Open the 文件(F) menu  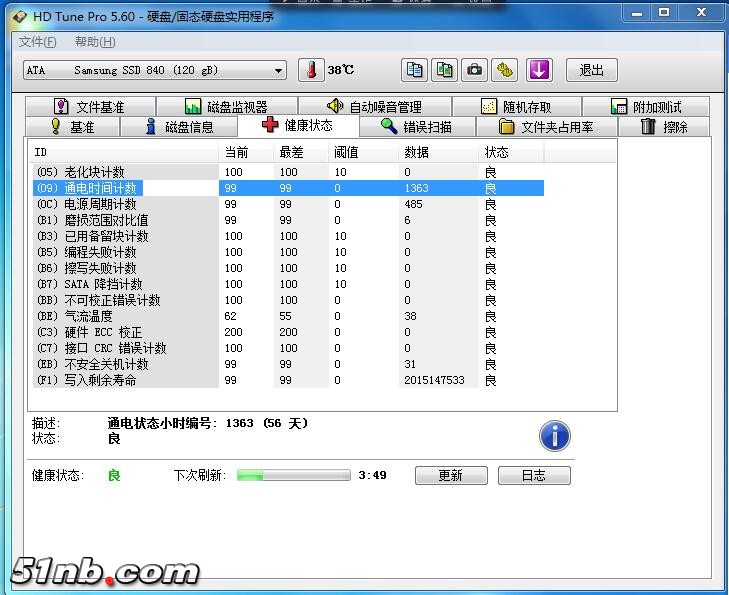pyautogui.click(x=38, y=42)
